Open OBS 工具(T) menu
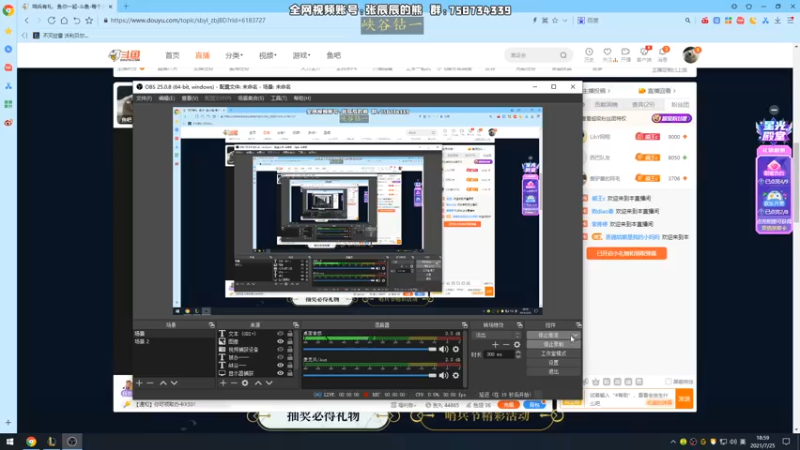 point(279,98)
